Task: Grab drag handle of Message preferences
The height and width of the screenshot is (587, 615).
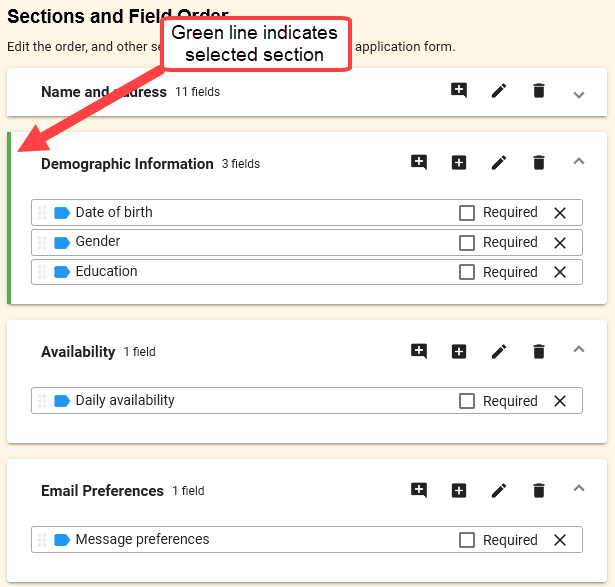Action: click(x=42, y=540)
